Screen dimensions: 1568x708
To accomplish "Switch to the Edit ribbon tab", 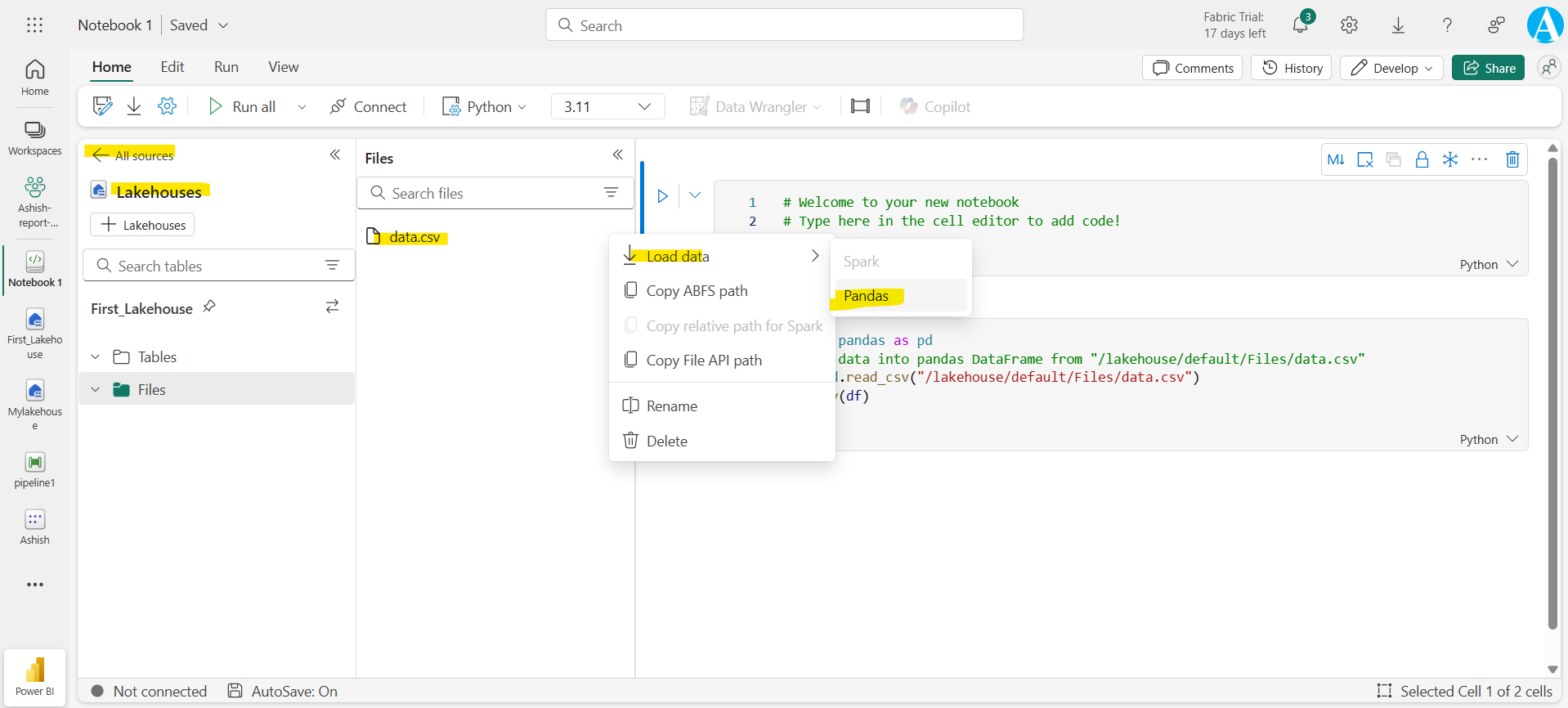I will pos(172,67).
